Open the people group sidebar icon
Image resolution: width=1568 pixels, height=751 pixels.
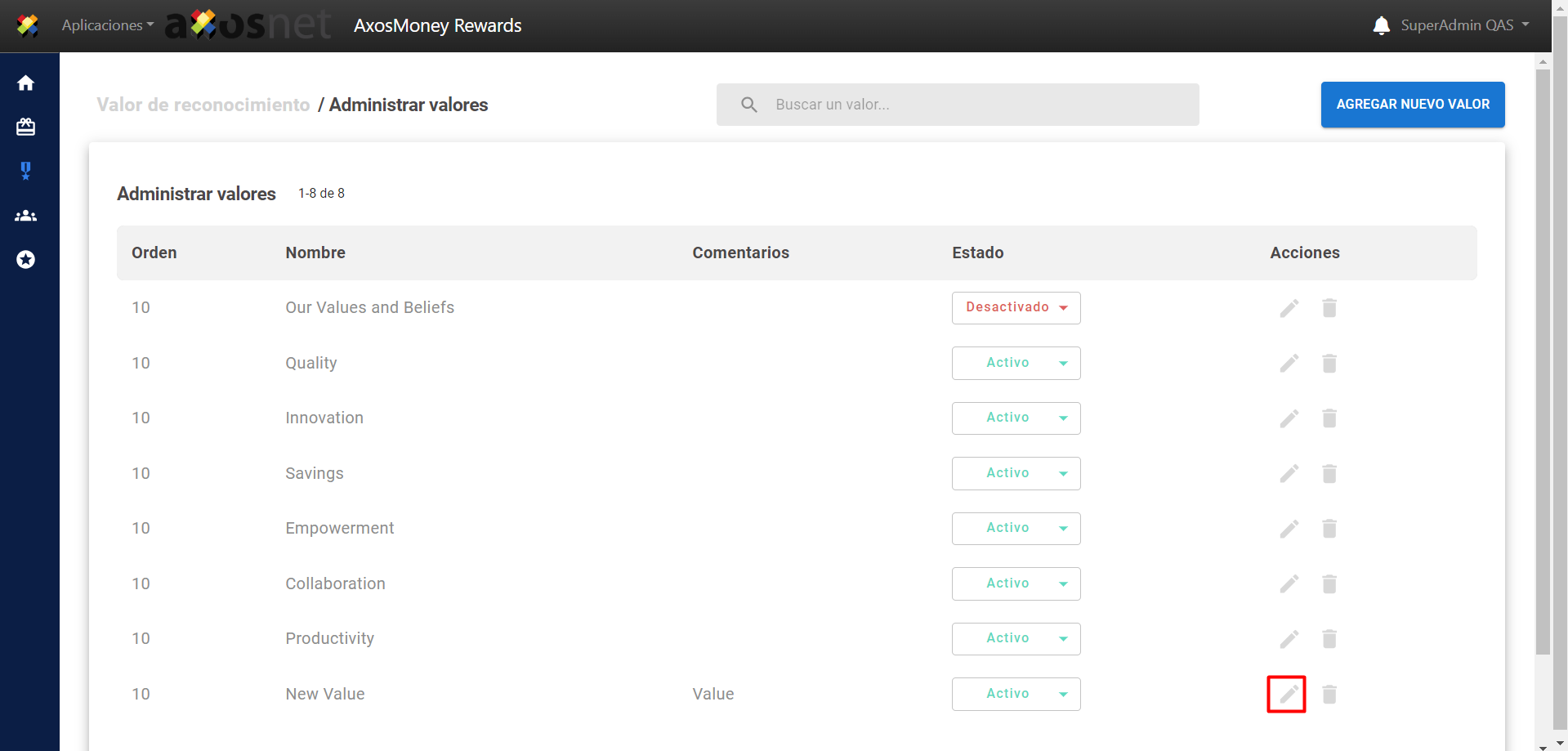point(26,216)
